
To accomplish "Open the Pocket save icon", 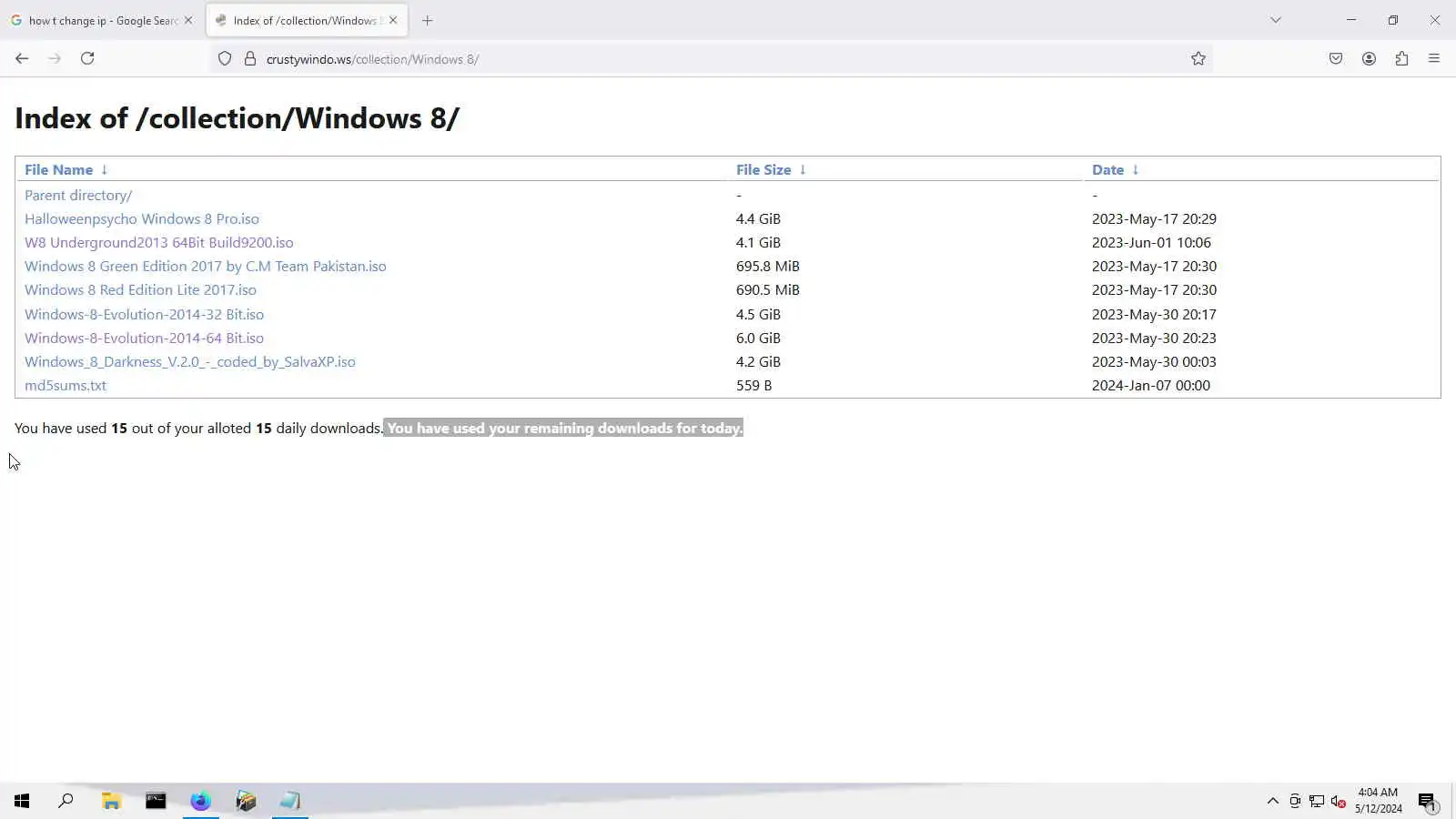I will (1336, 58).
